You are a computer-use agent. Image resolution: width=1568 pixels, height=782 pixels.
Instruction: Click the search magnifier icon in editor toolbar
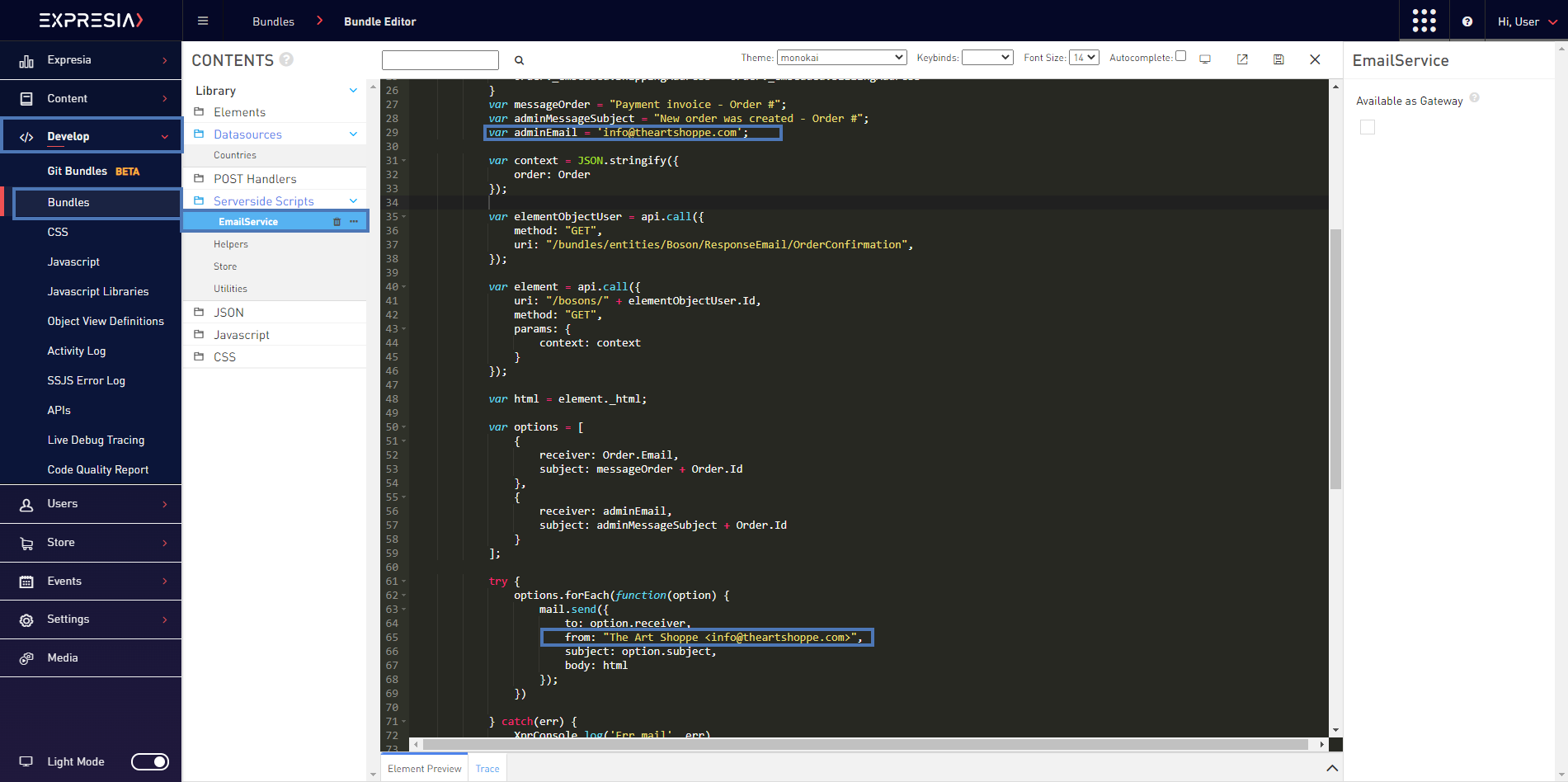(x=520, y=60)
